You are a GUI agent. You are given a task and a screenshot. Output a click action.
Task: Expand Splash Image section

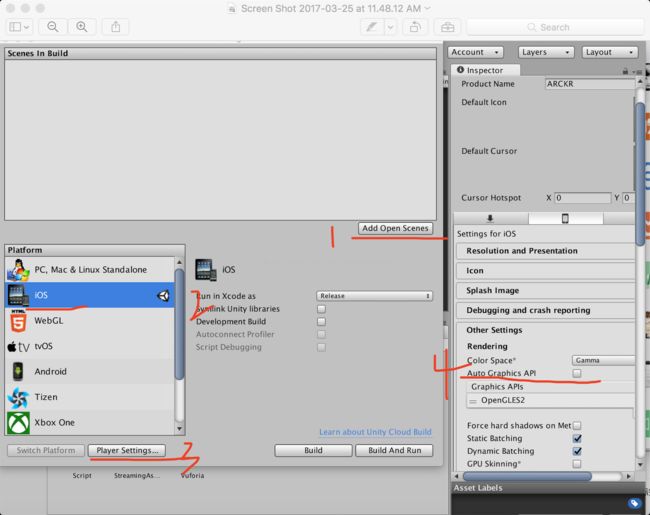coord(545,291)
